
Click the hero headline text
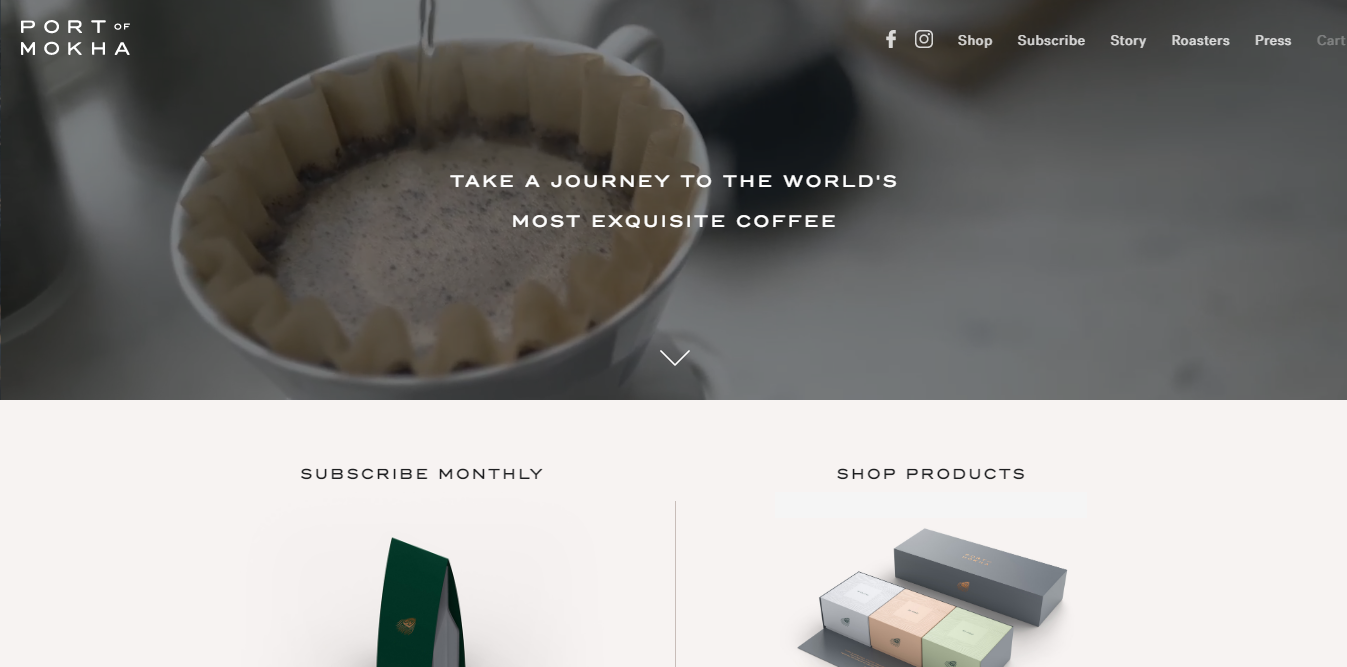[674, 200]
